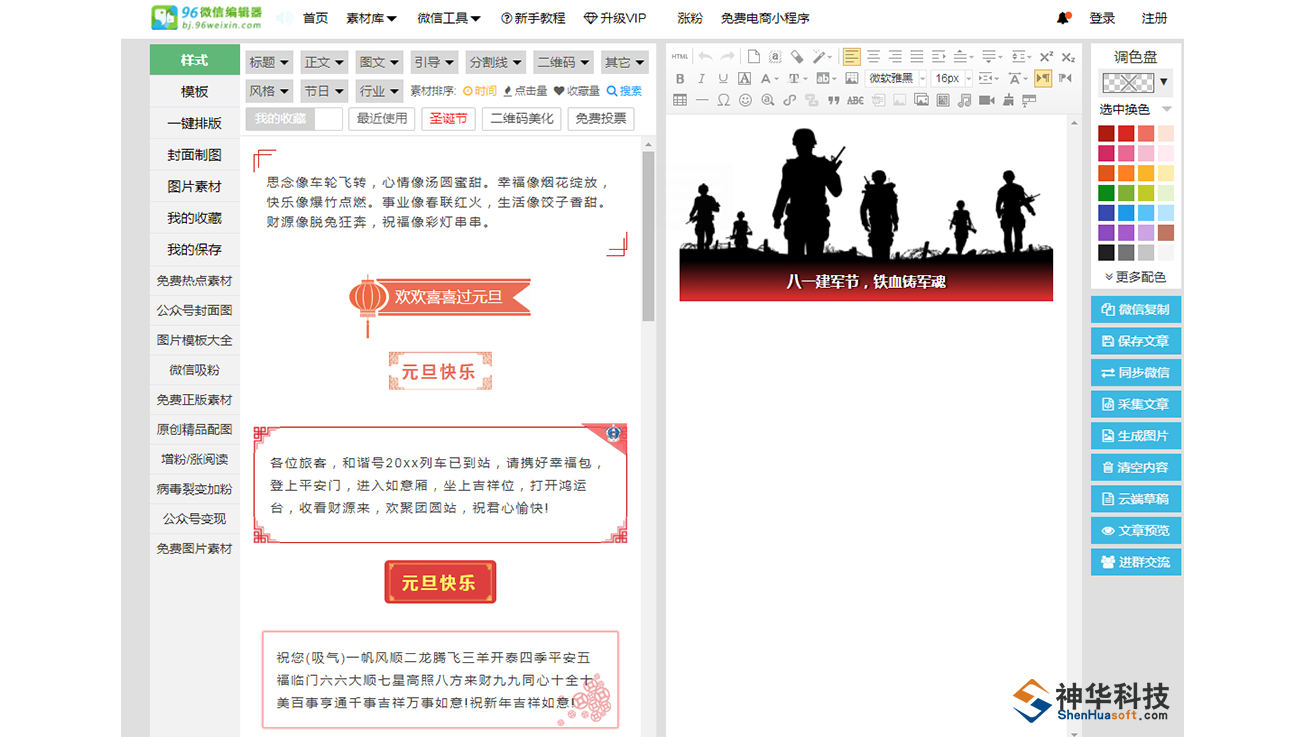Justify text in editor toolbar
The width and height of the screenshot is (1306, 737).
coord(917,57)
